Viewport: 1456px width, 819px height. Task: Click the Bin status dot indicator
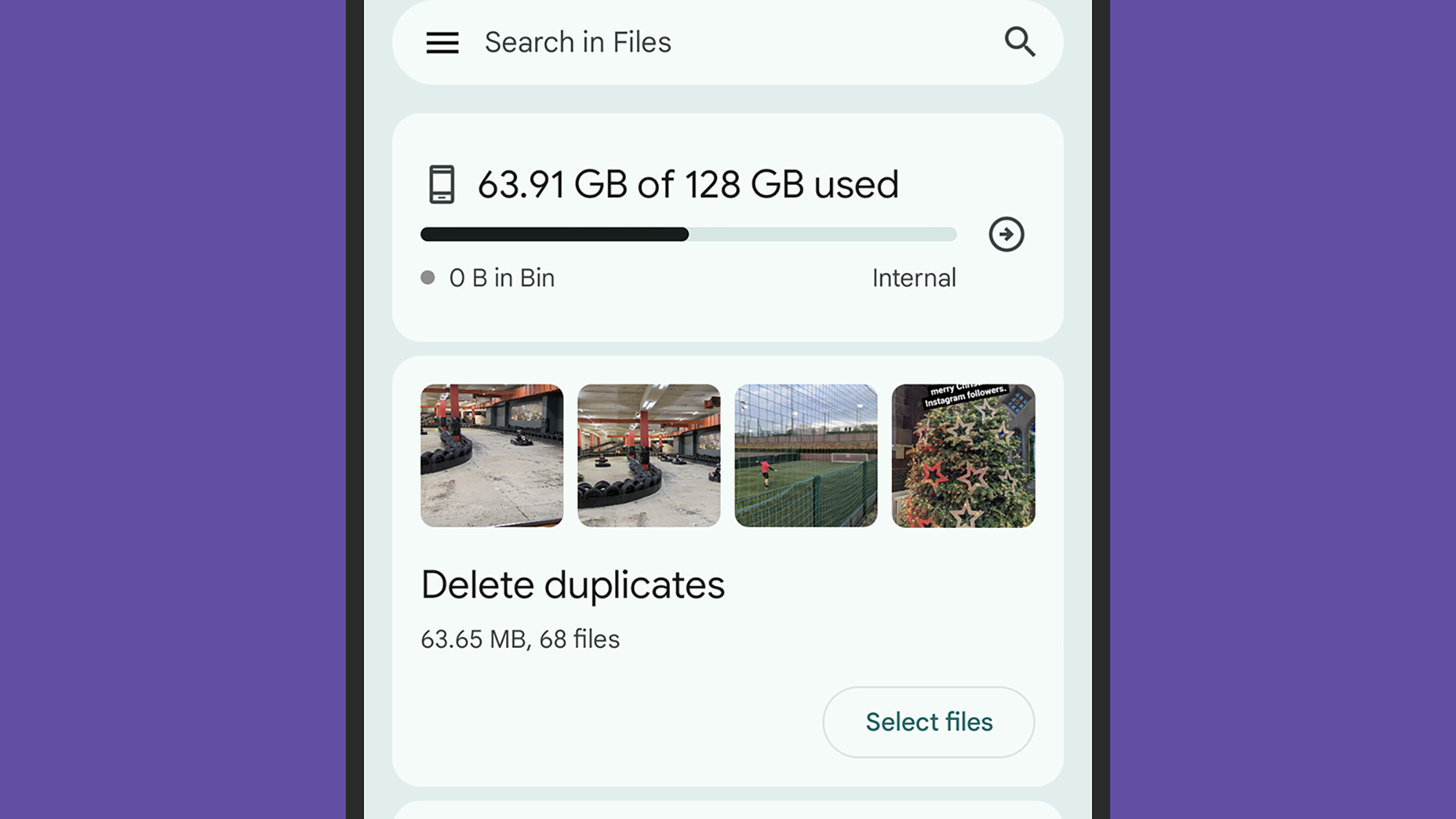[x=428, y=277]
